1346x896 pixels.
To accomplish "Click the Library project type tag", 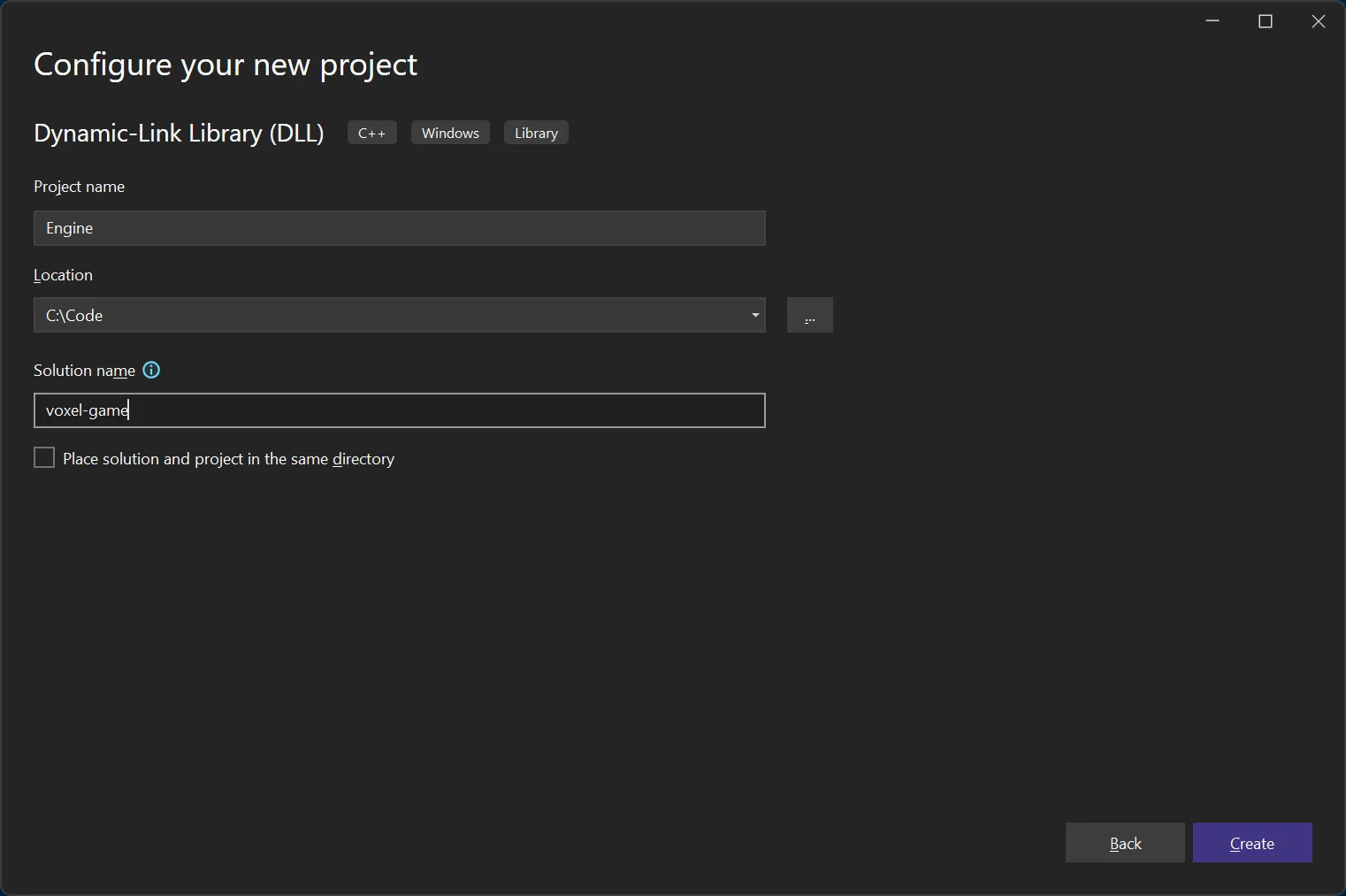I will [536, 132].
